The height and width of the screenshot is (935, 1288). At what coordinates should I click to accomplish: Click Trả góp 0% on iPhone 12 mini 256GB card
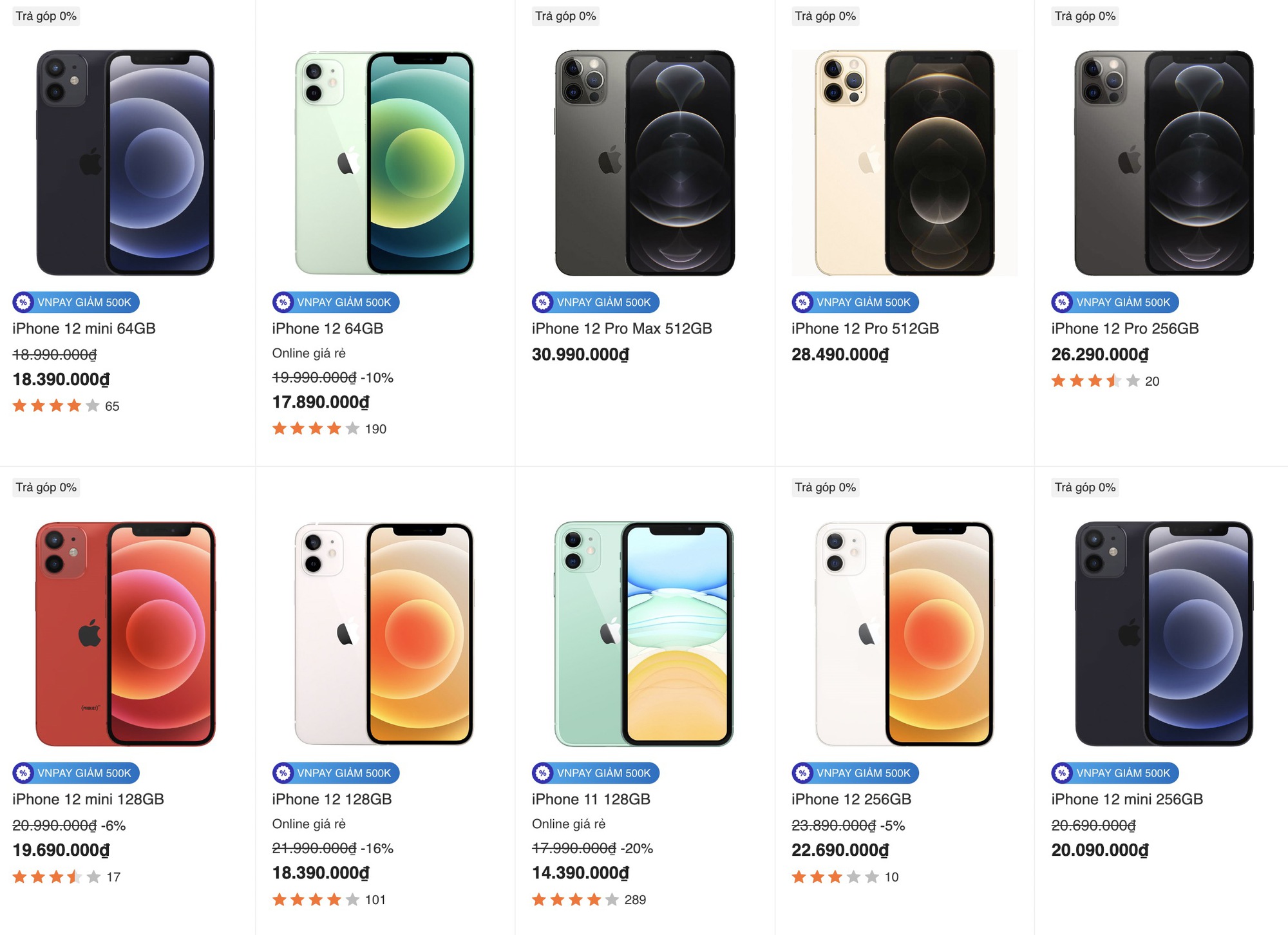1085,487
